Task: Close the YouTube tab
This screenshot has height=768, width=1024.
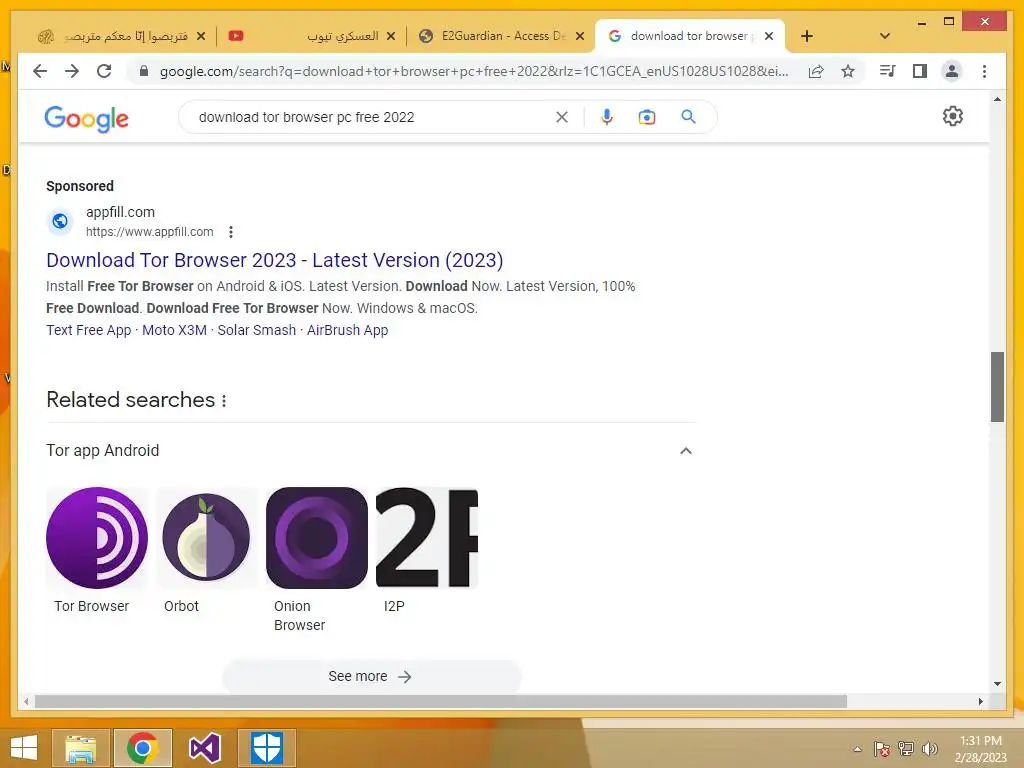Action: point(391,36)
